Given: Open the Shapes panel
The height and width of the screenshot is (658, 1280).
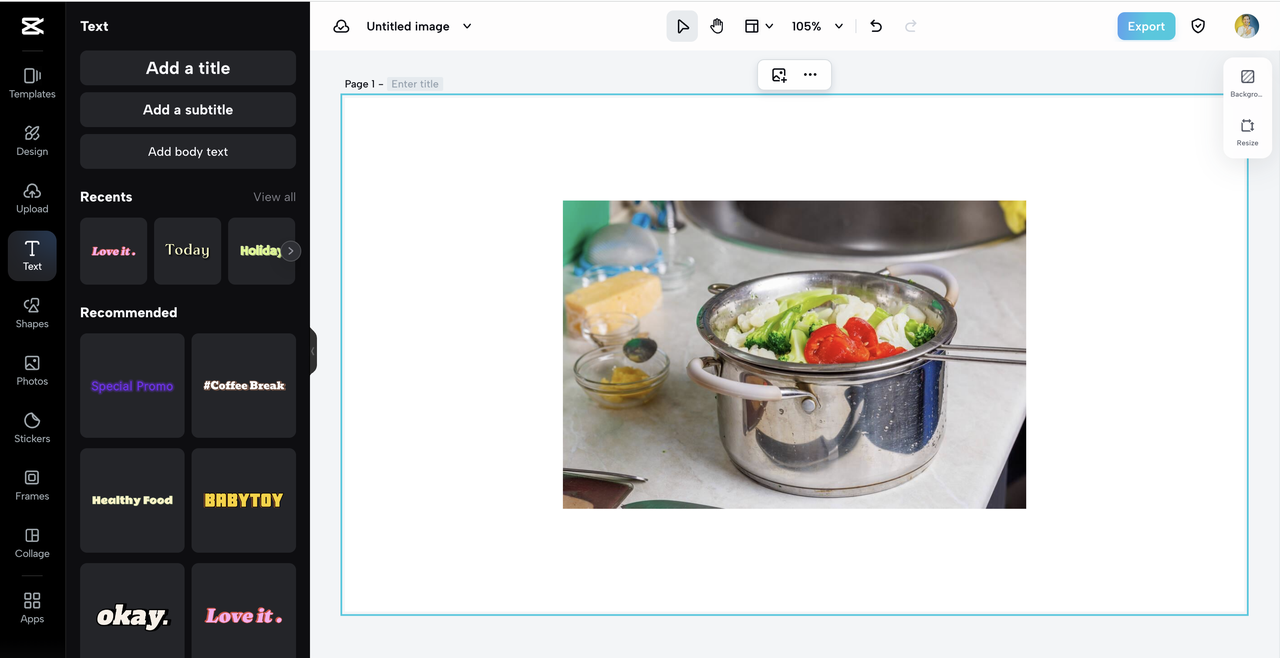Looking at the screenshot, I should [32, 313].
